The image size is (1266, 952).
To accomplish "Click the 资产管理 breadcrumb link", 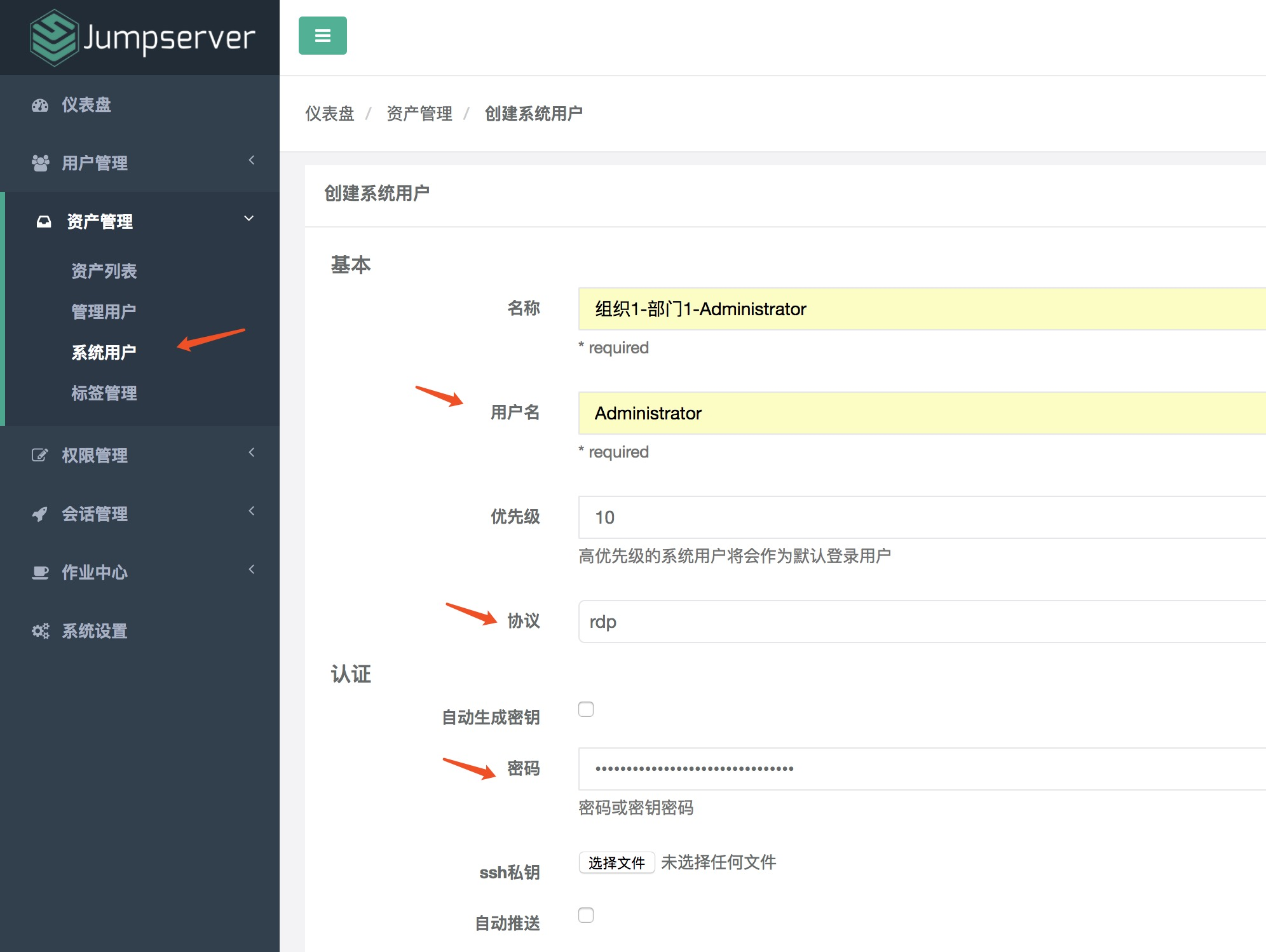I will 419,114.
